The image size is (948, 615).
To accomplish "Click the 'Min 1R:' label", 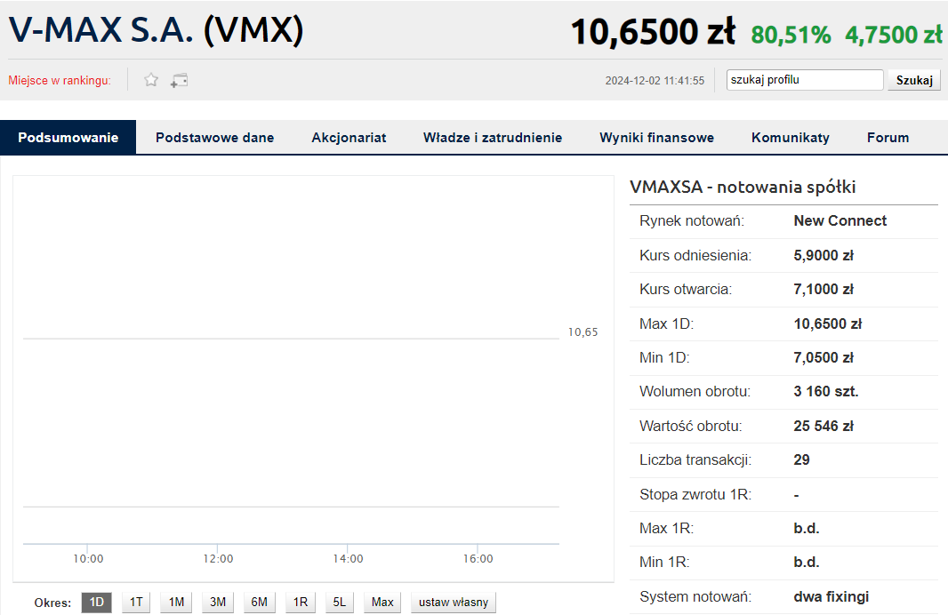I will point(664,562).
